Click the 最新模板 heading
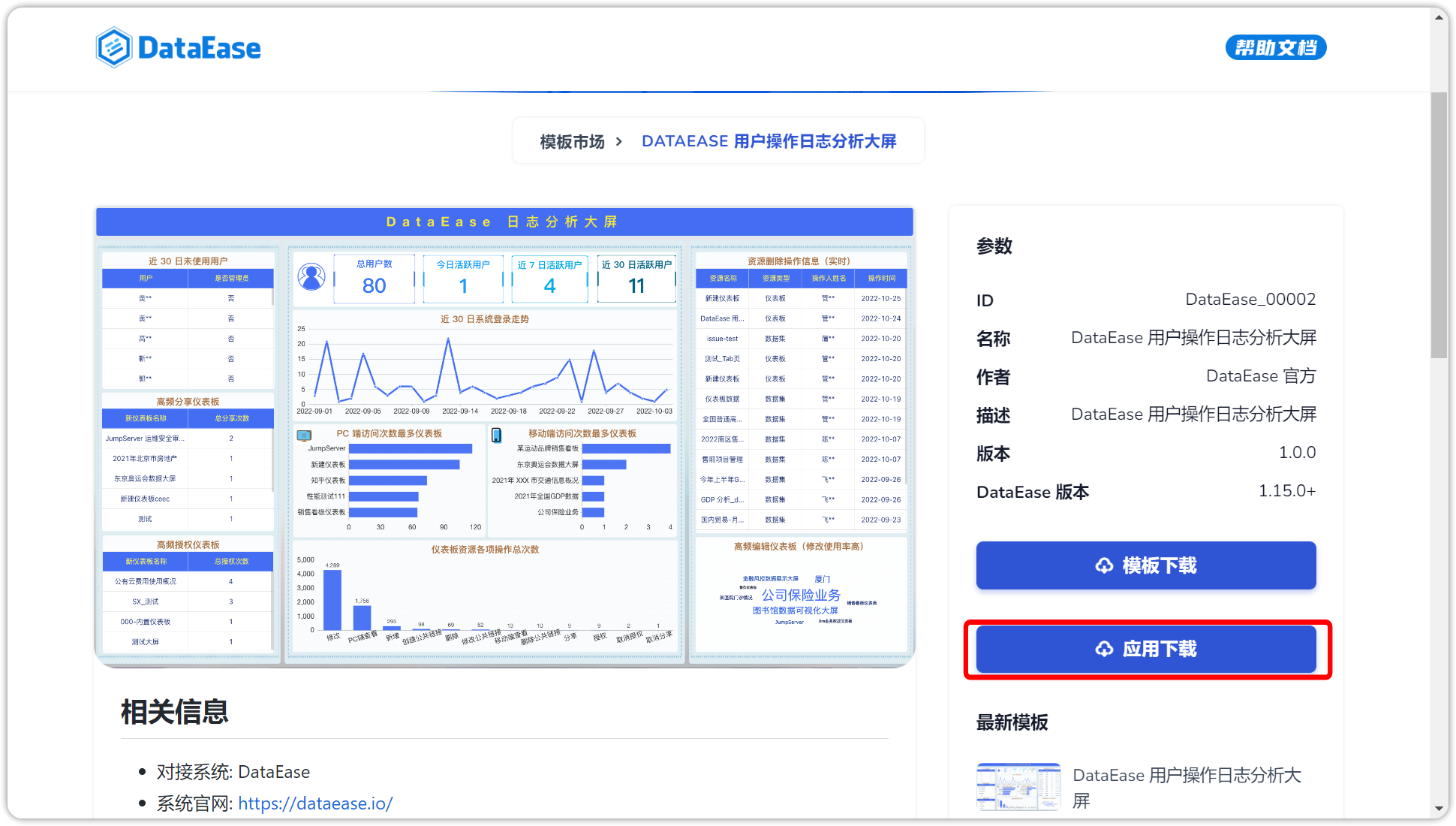This screenshot has height=826, width=1456. click(x=1012, y=722)
